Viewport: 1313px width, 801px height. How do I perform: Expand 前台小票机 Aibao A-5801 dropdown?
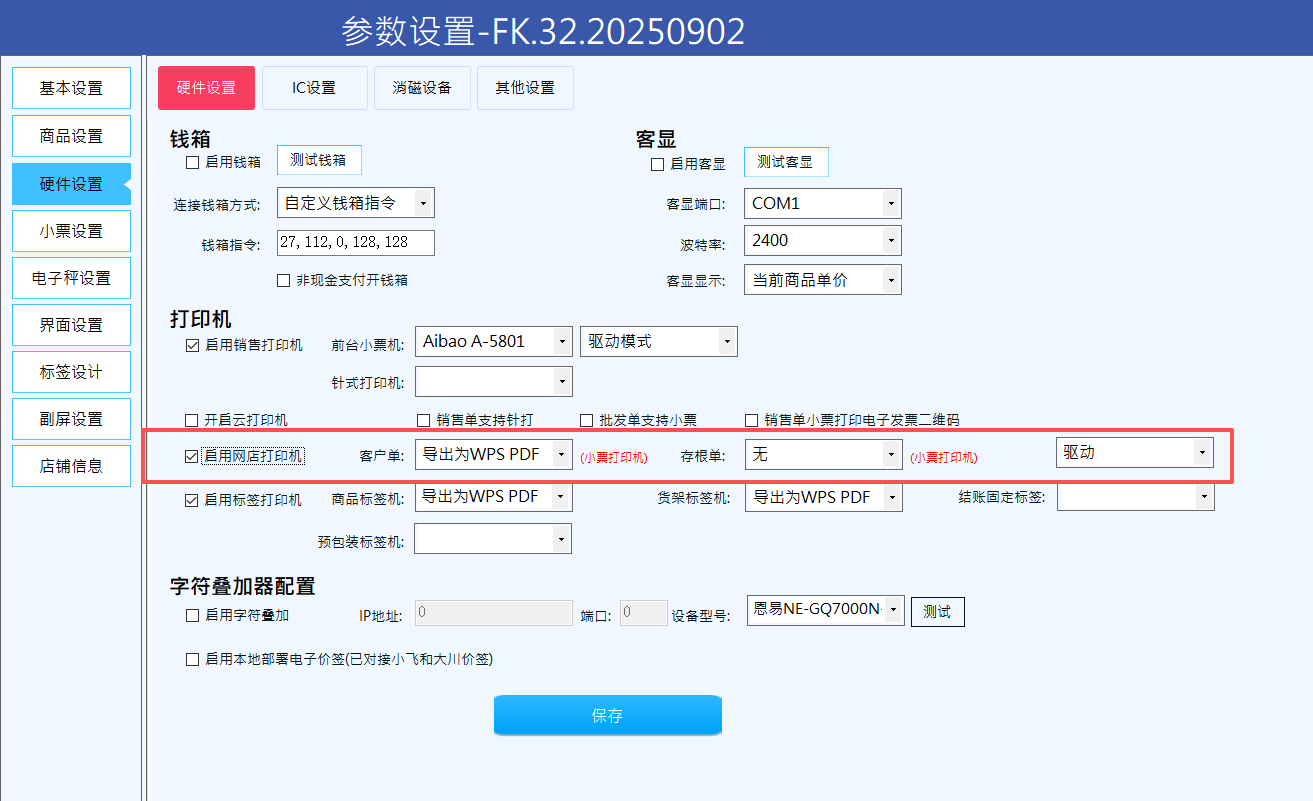[x=493, y=342]
